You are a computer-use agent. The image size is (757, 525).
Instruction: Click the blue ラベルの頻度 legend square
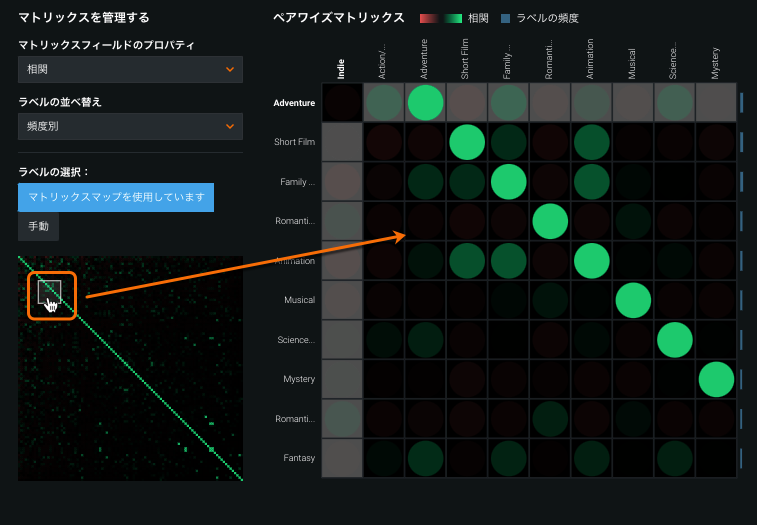coord(506,18)
